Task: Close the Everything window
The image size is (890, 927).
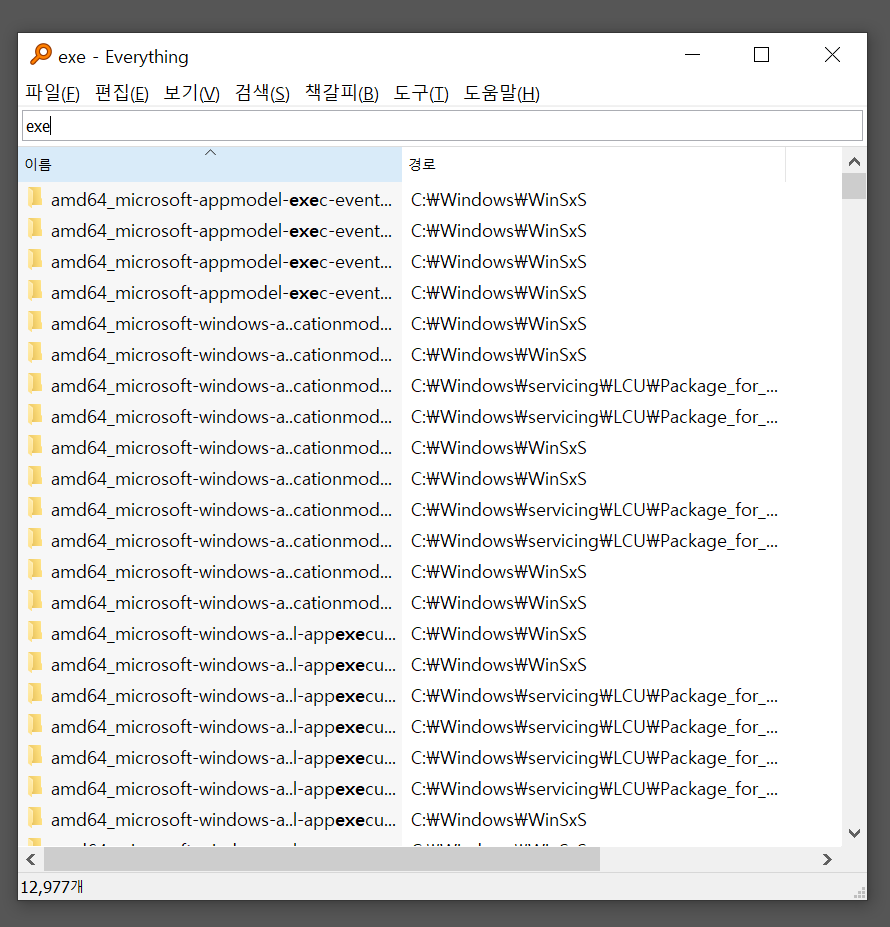Action: tap(832, 55)
